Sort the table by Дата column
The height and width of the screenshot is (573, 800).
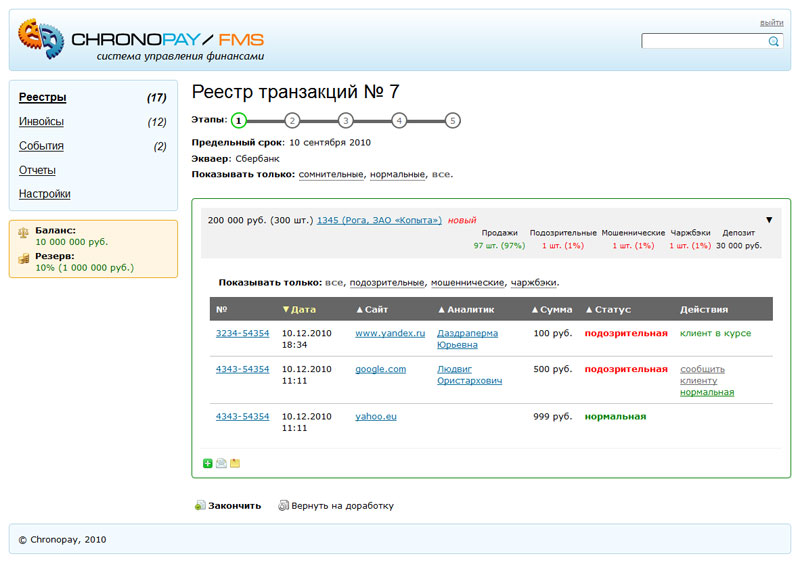click(x=302, y=310)
